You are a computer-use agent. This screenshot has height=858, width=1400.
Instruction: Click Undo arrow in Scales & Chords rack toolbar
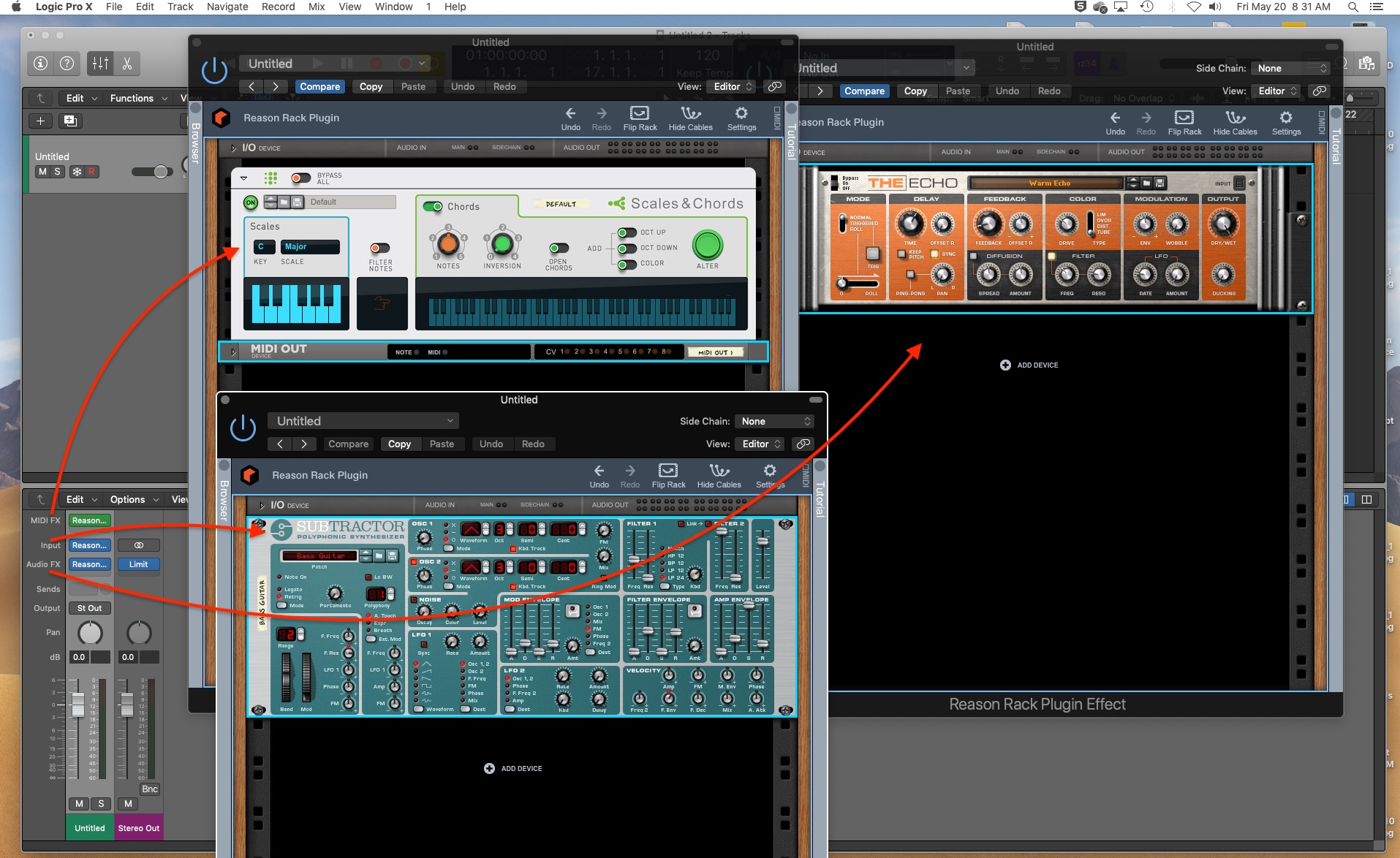[571, 113]
